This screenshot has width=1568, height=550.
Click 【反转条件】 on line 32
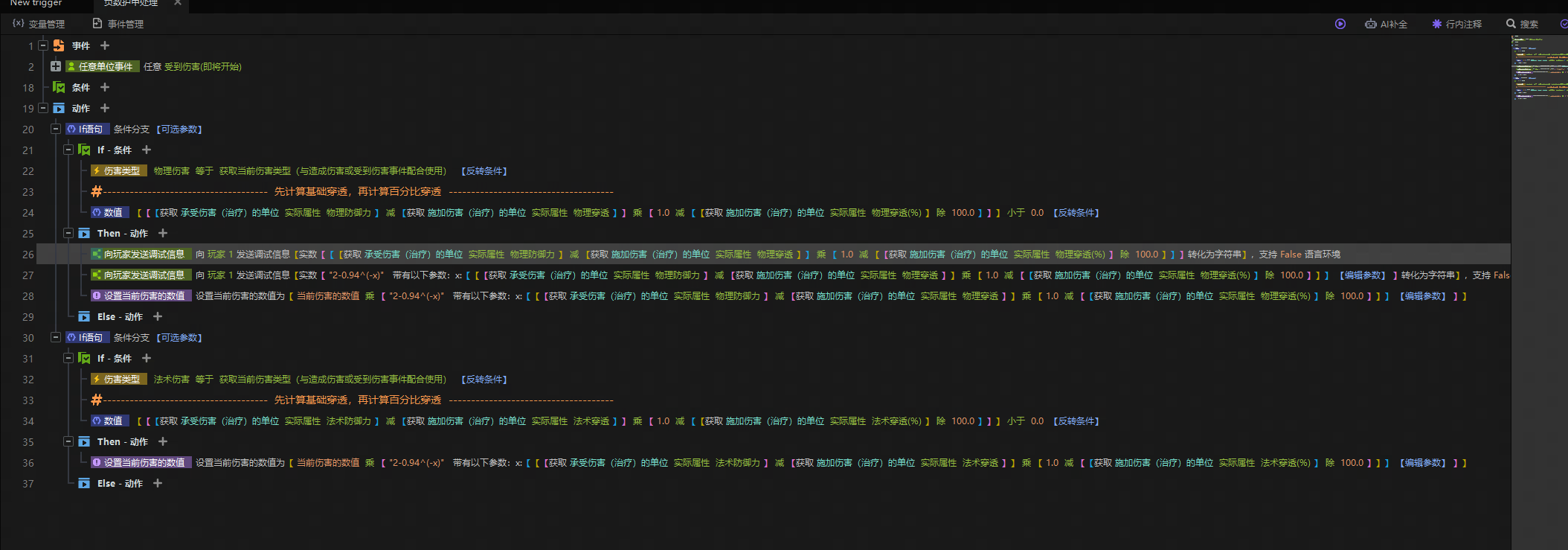[484, 379]
